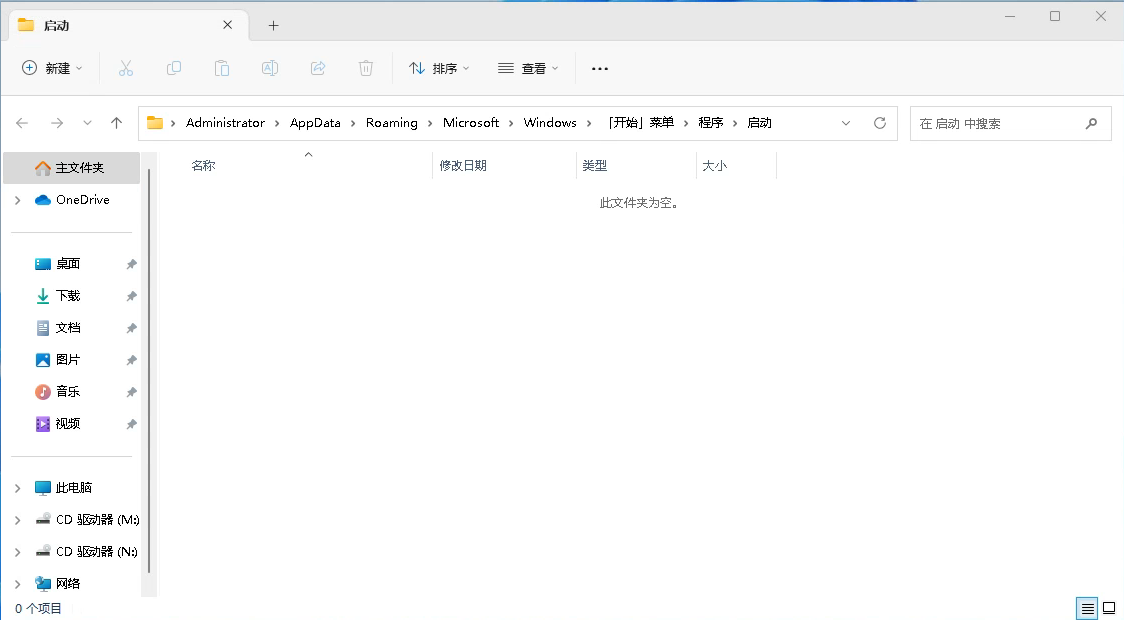The width and height of the screenshot is (1124, 620).
Task: Navigate to AppData in the breadcrumb
Action: point(315,123)
